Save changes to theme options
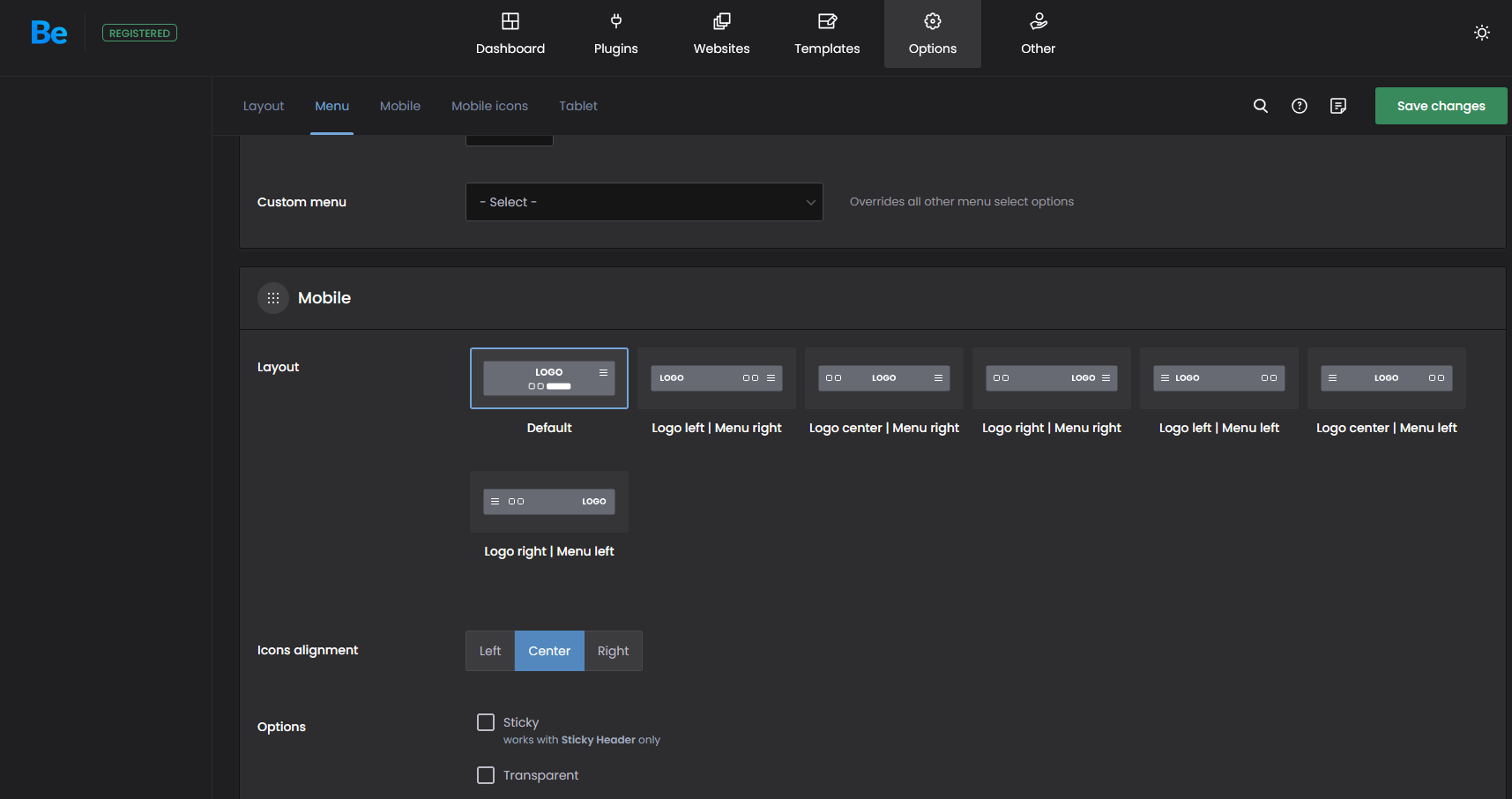 (x=1441, y=106)
